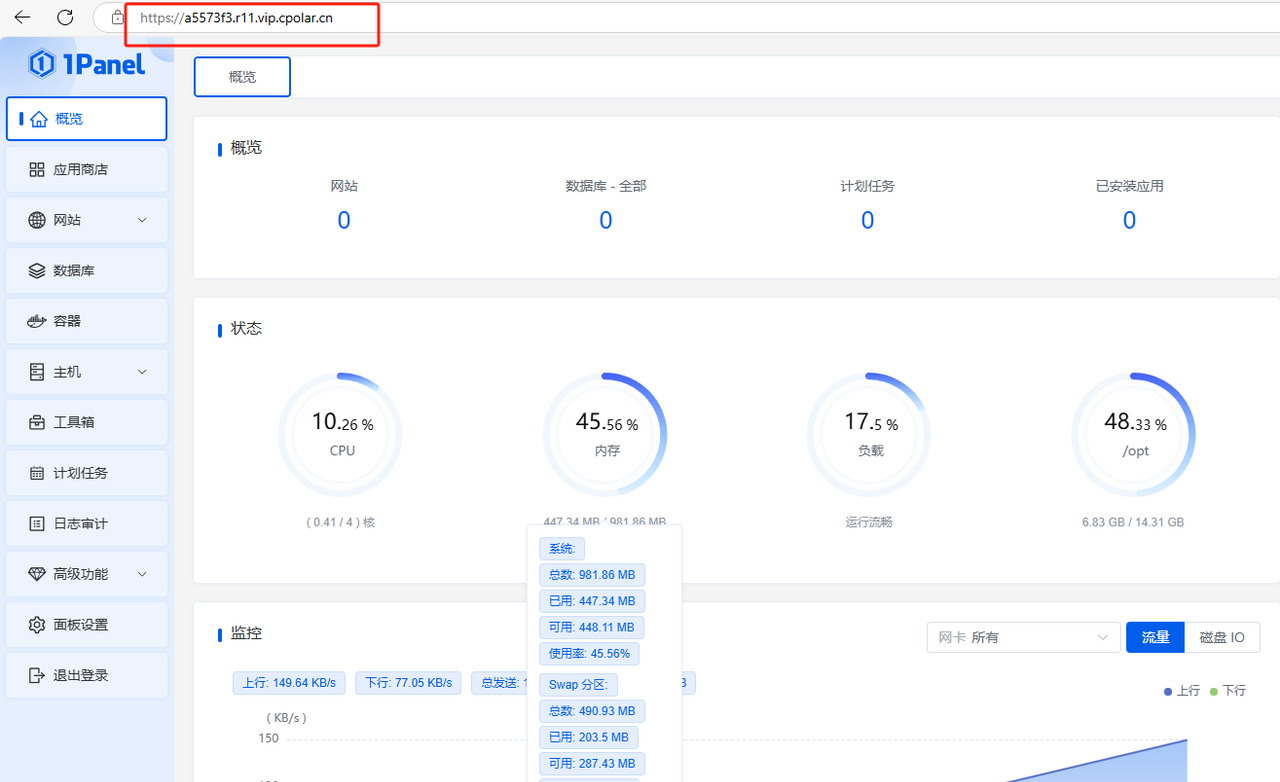Viewport: 1280px width, 782px height.
Task: Expand the 主机 host submenu chevron
Action: pos(142,372)
